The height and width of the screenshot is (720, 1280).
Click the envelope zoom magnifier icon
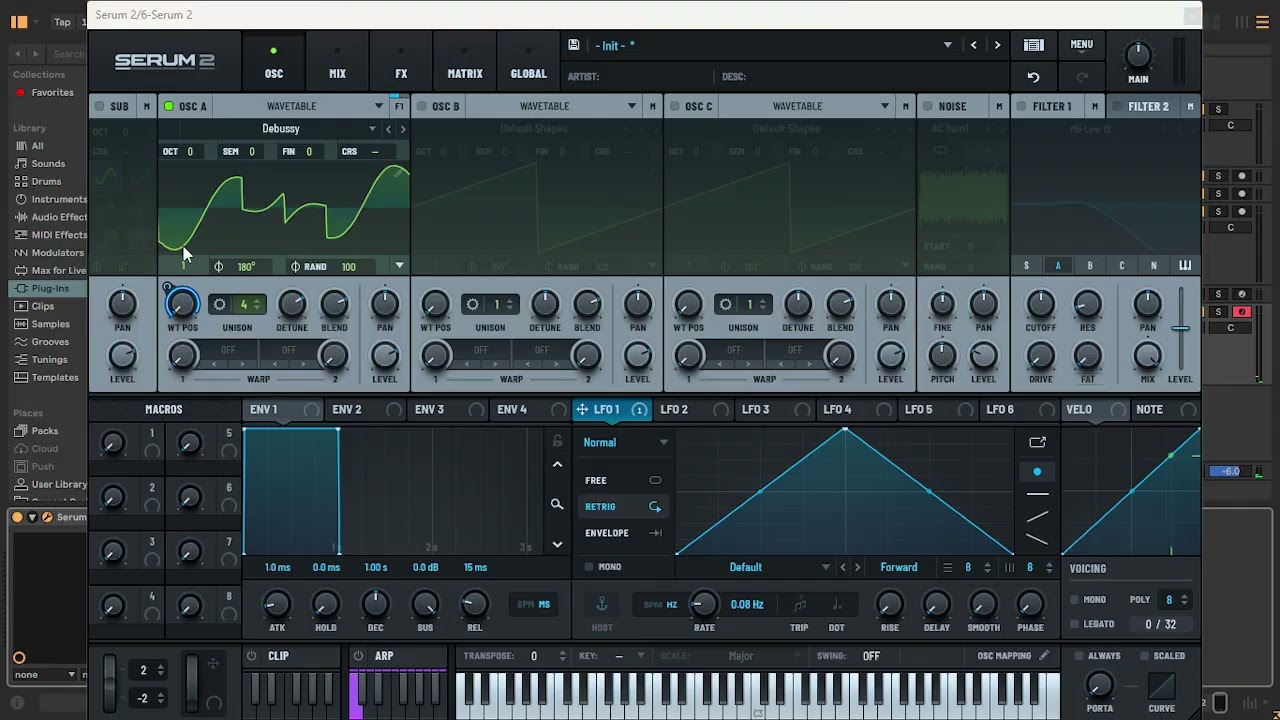[557, 505]
